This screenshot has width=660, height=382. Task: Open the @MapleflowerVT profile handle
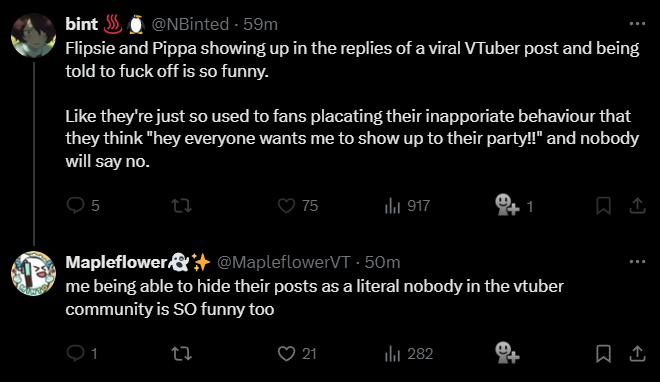tap(283, 262)
